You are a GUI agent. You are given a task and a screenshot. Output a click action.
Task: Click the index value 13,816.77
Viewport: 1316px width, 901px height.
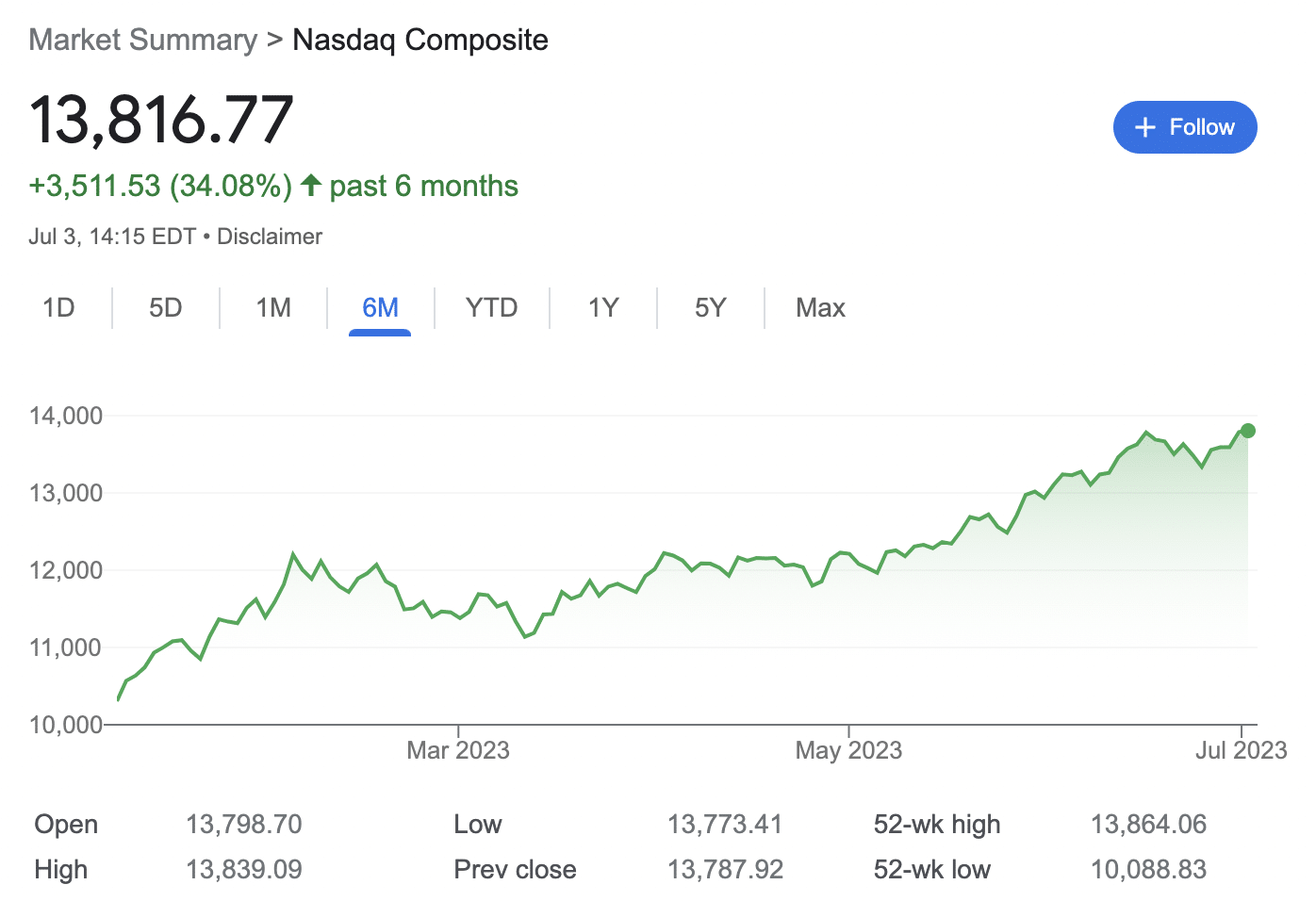click(x=161, y=120)
